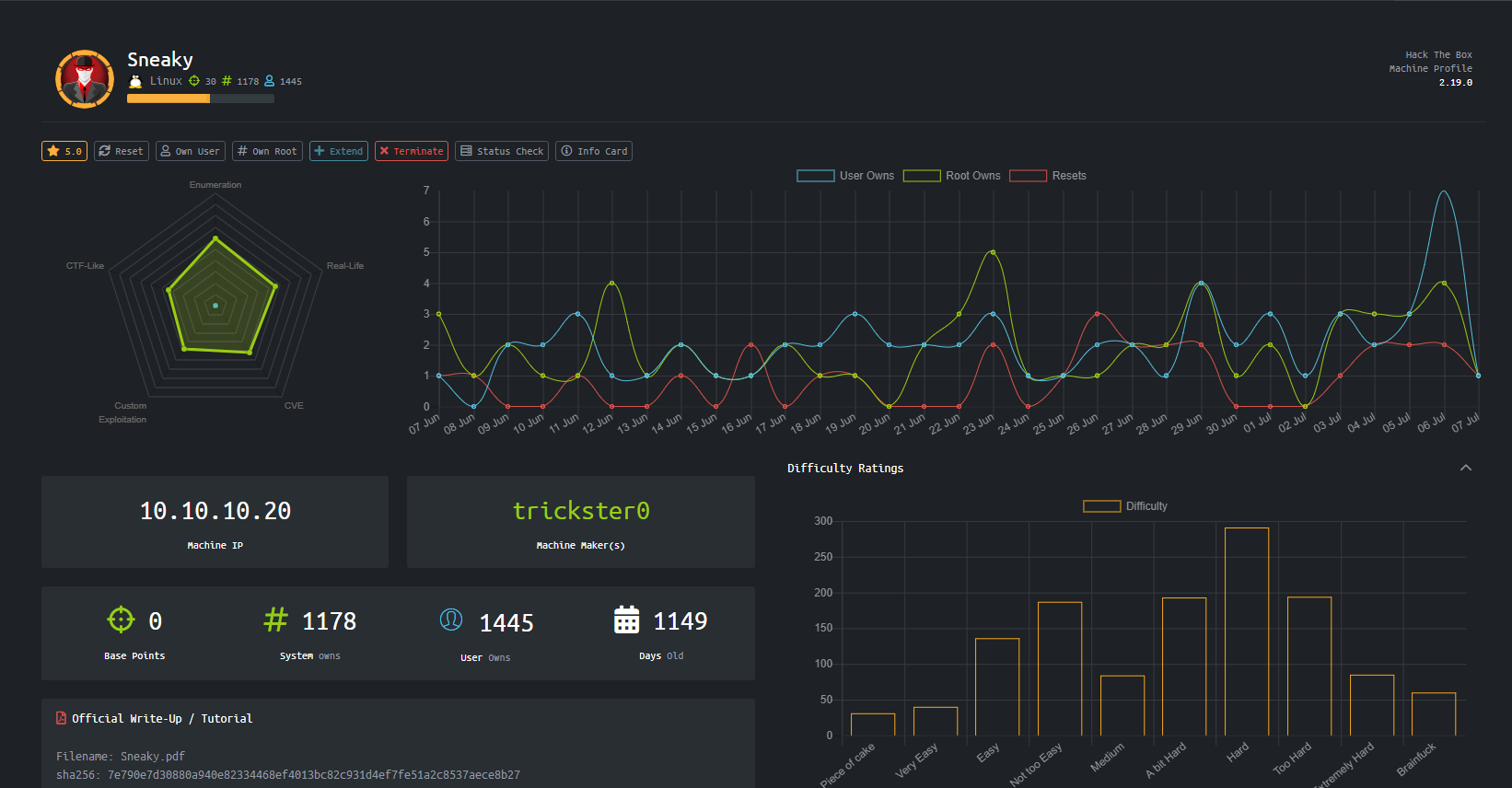Click the Piece of cake difficulty bar
Image resolution: width=1512 pixels, height=788 pixels.
point(873,724)
